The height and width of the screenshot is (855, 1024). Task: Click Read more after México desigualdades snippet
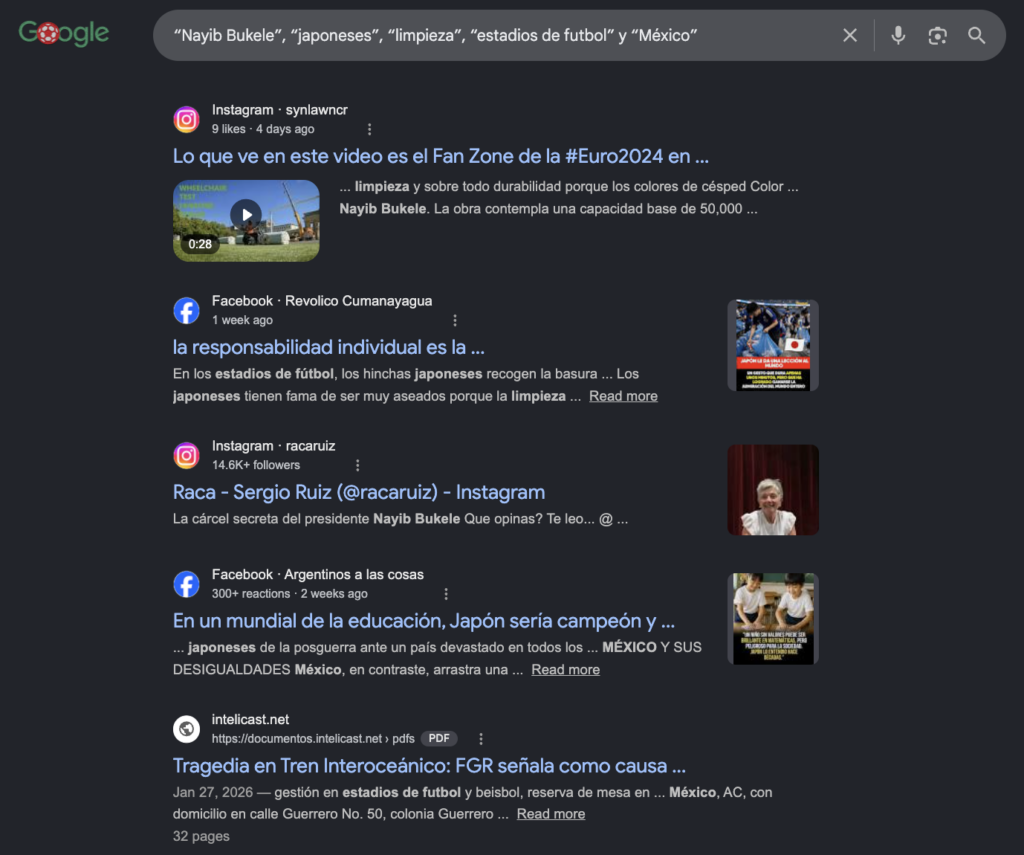[566, 669]
